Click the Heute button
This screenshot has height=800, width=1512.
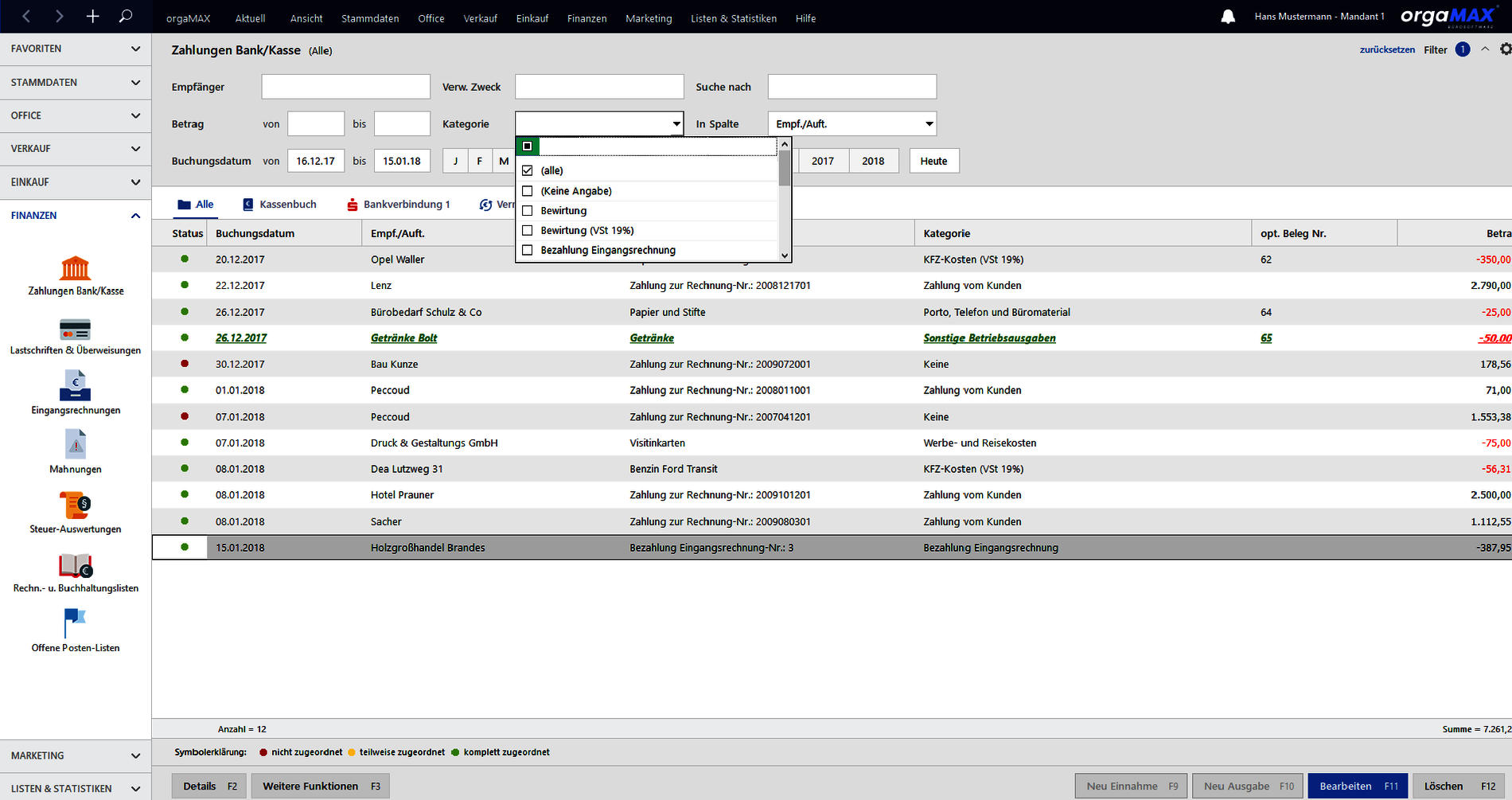pyautogui.click(x=934, y=161)
